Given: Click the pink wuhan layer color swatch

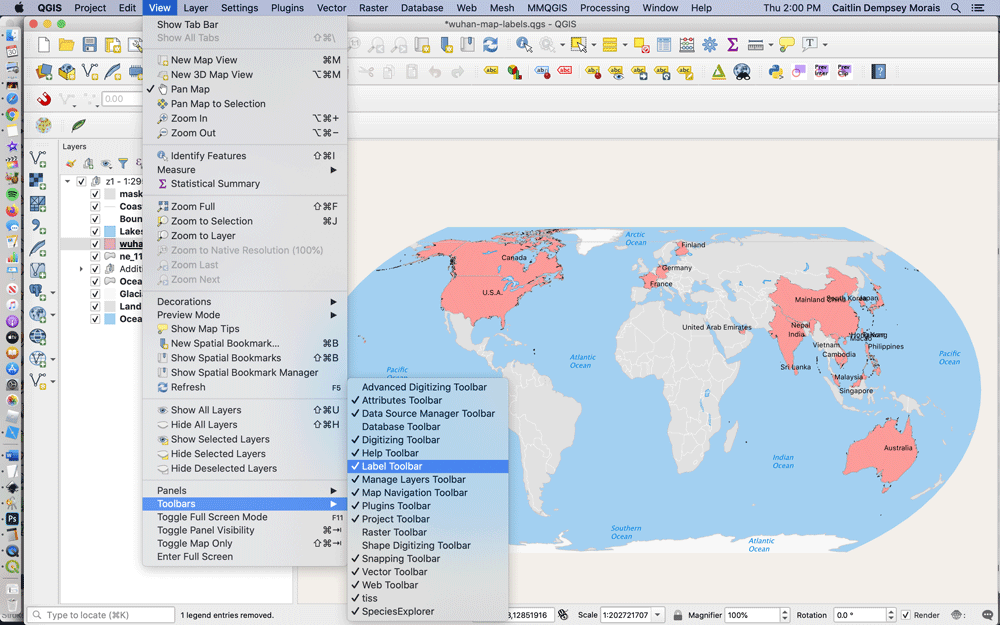Looking at the screenshot, I should [x=110, y=244].
